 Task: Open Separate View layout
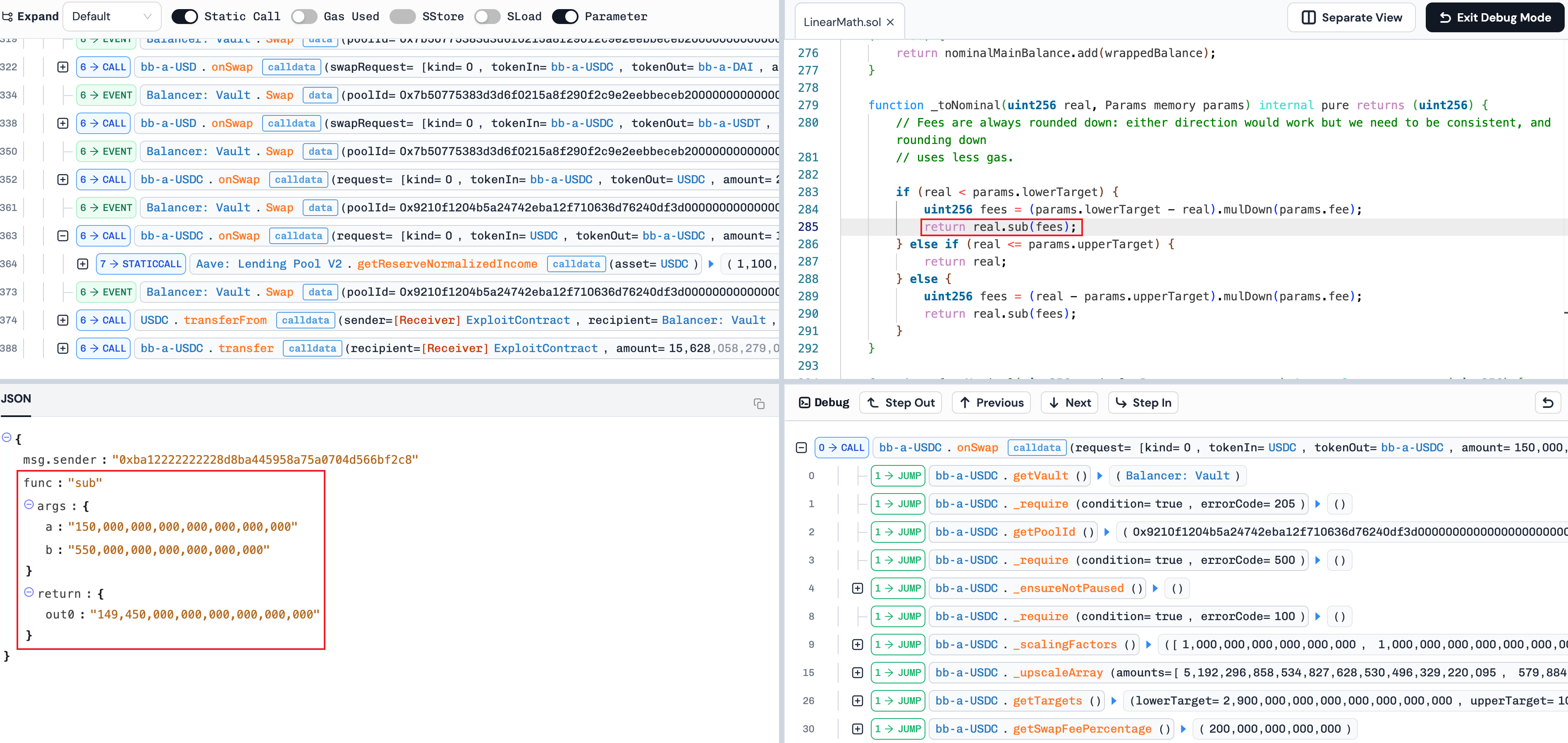[x=1351, y=18]
